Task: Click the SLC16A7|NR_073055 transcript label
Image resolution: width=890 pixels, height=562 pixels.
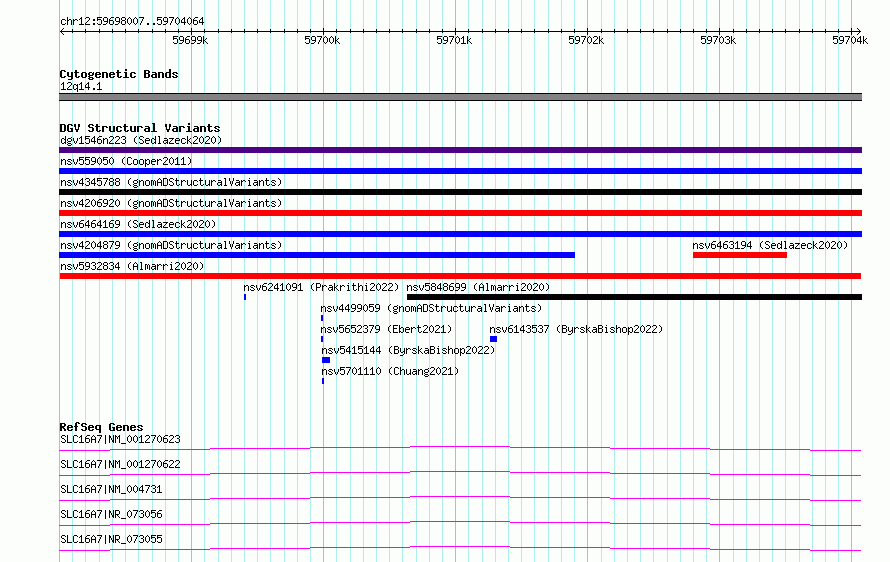Action: point(111,539)
